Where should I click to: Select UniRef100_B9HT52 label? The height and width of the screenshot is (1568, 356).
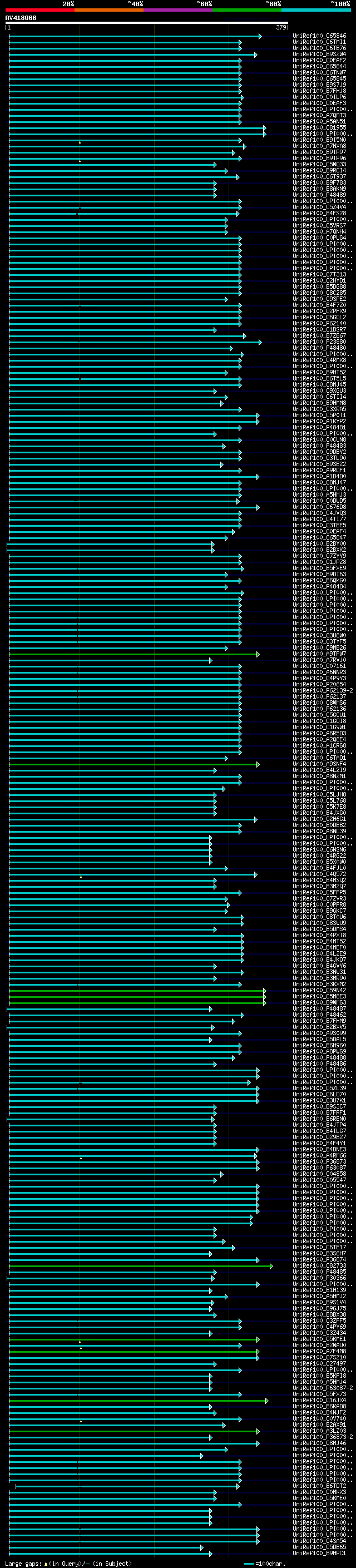coord(319,373)
